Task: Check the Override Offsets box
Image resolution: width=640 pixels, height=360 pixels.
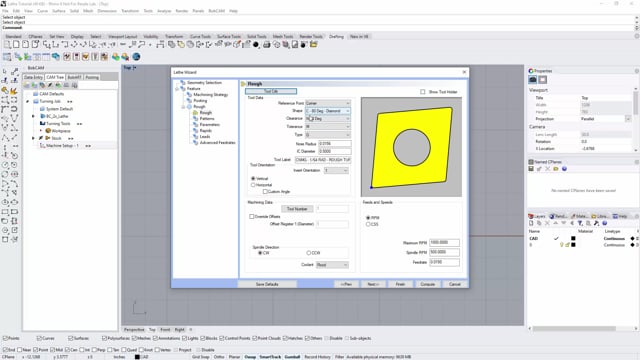Action: click(251, 216)
